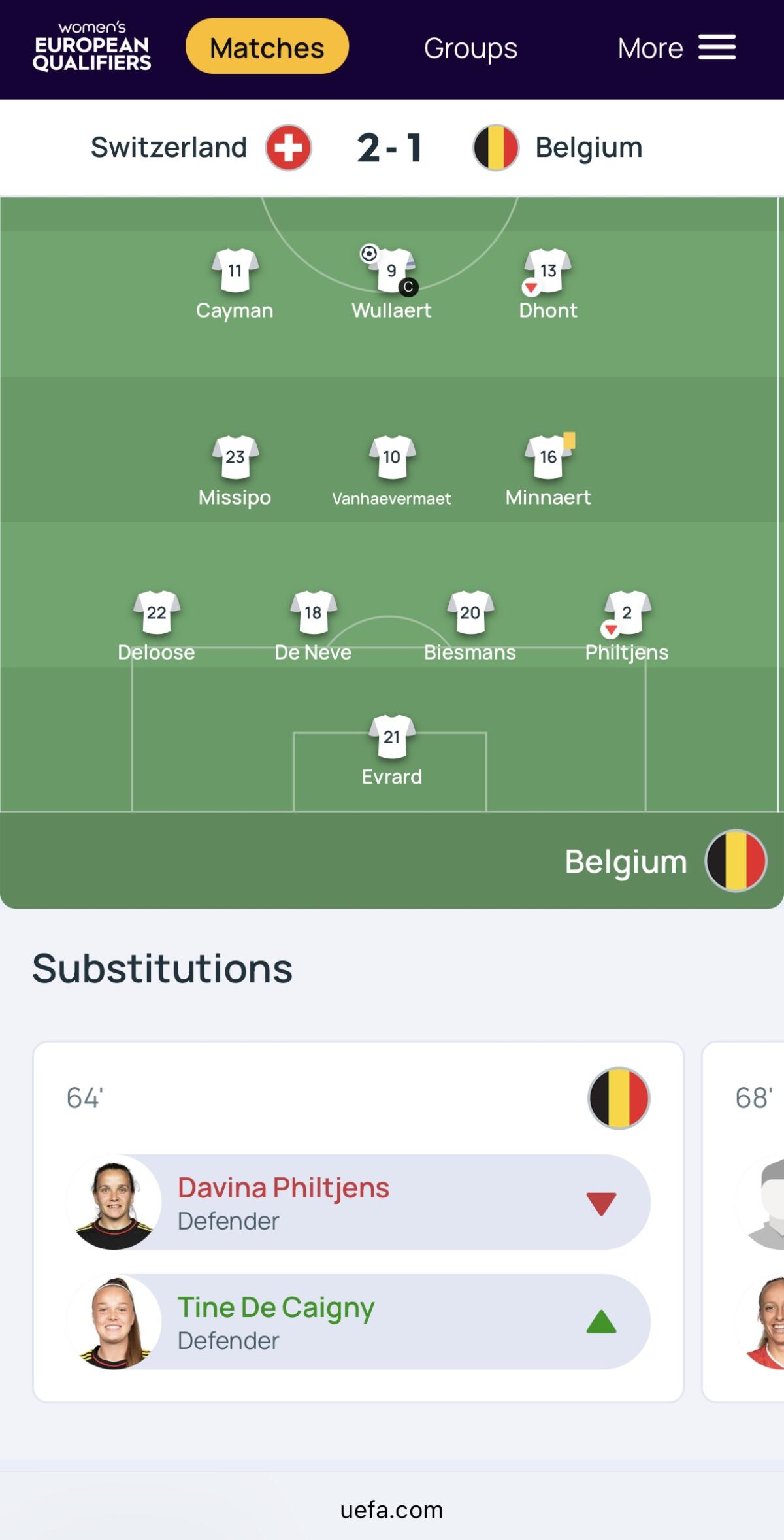Tap goalkeeper Evrard's number 21 shirt
Viewport: 784px width, 1540px height.
click(x=392, y=737)
